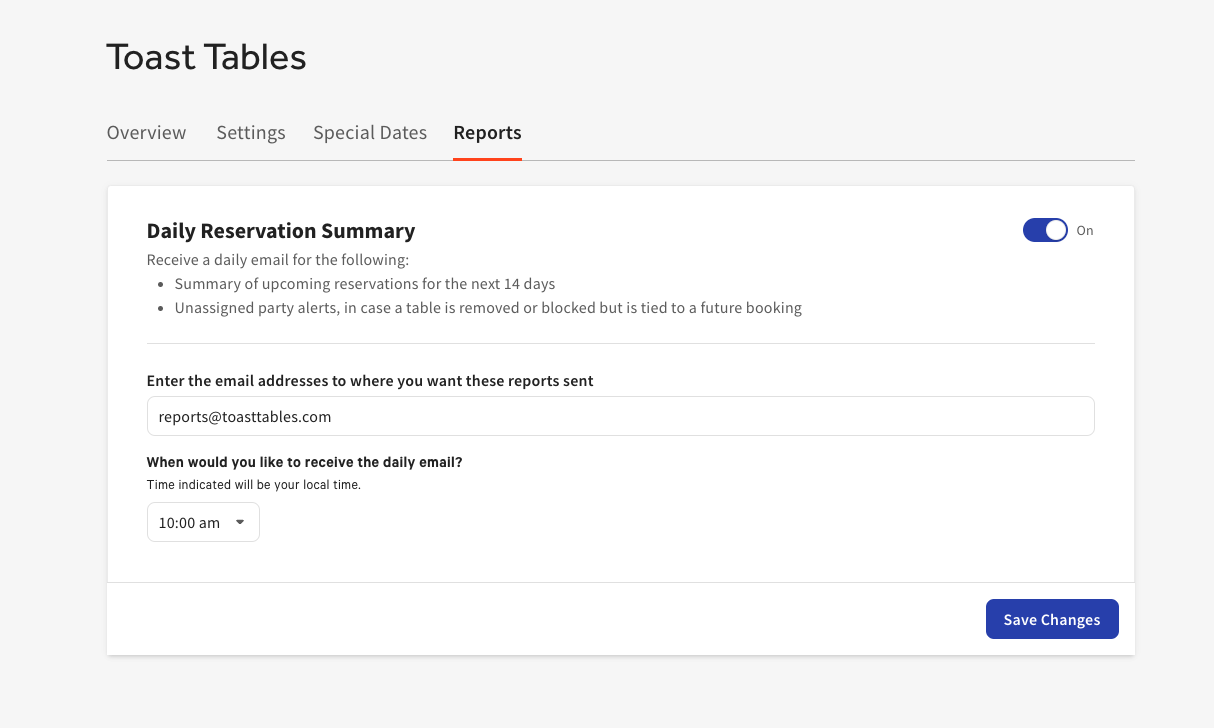Focus the report email addresses input field
The image size is (1214, 728).
tap(700, 416)
